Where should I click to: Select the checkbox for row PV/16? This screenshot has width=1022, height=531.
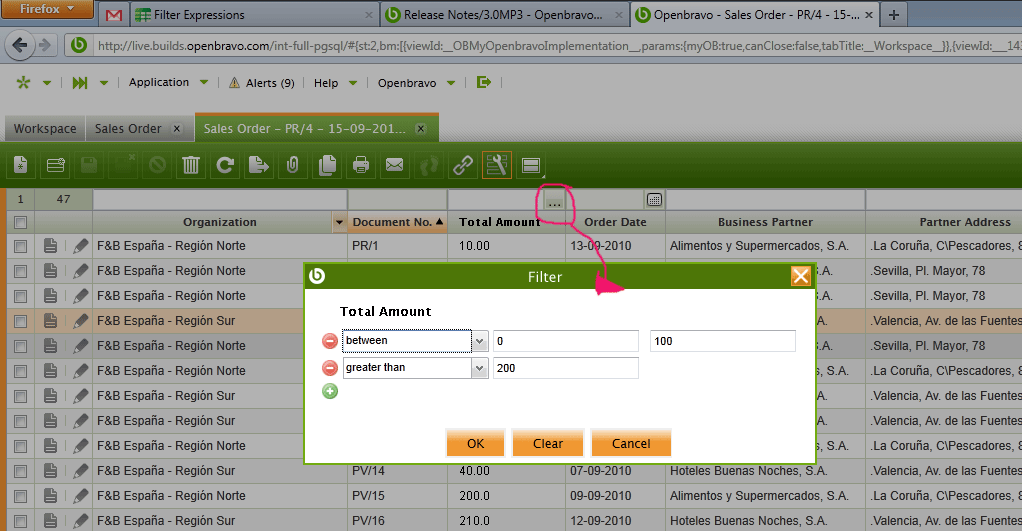[x=20, y=521]
